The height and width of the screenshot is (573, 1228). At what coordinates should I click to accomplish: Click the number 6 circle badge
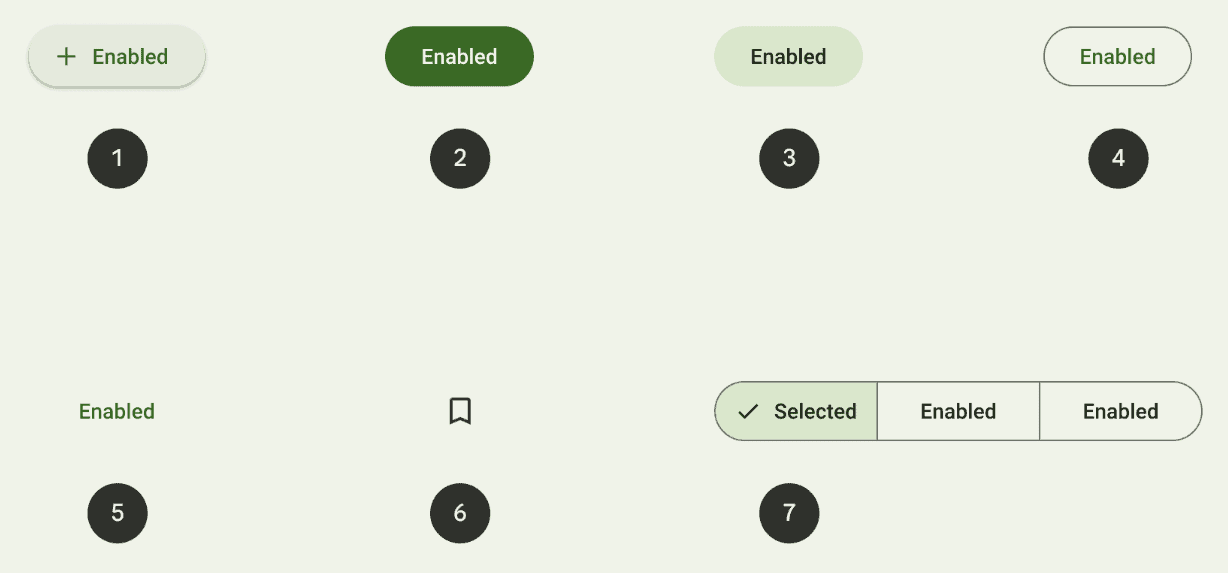click(460, 513)
